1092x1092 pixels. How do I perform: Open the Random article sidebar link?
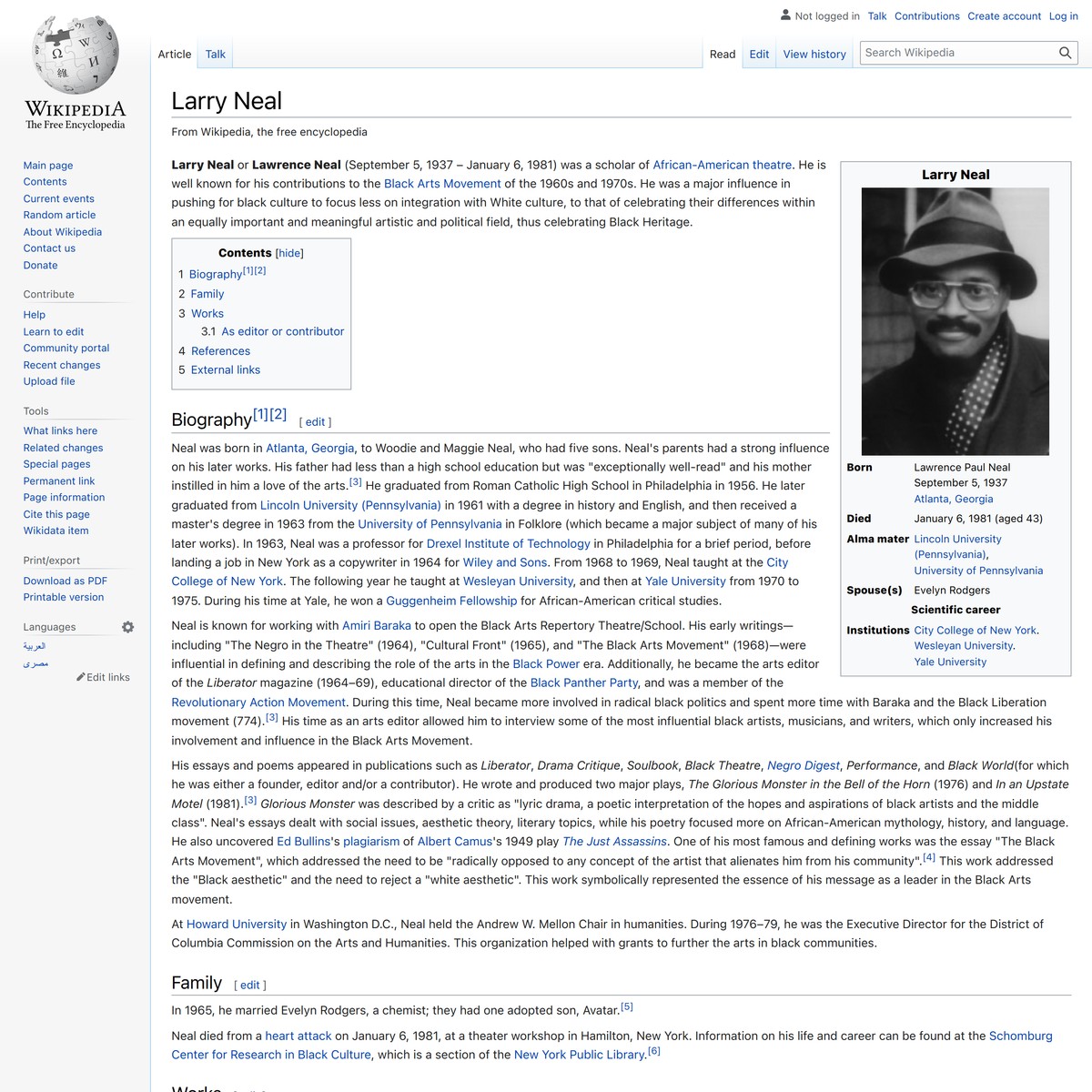click(x=59, y=215)
